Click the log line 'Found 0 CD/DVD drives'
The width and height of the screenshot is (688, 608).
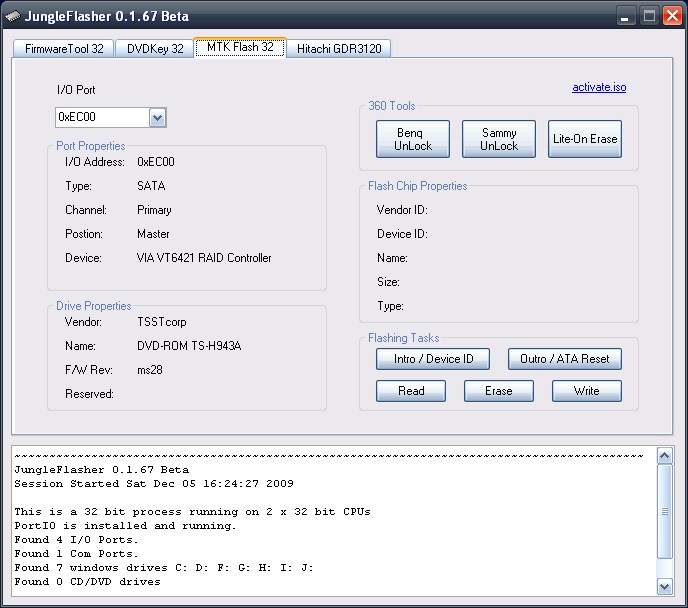point(87,582)
